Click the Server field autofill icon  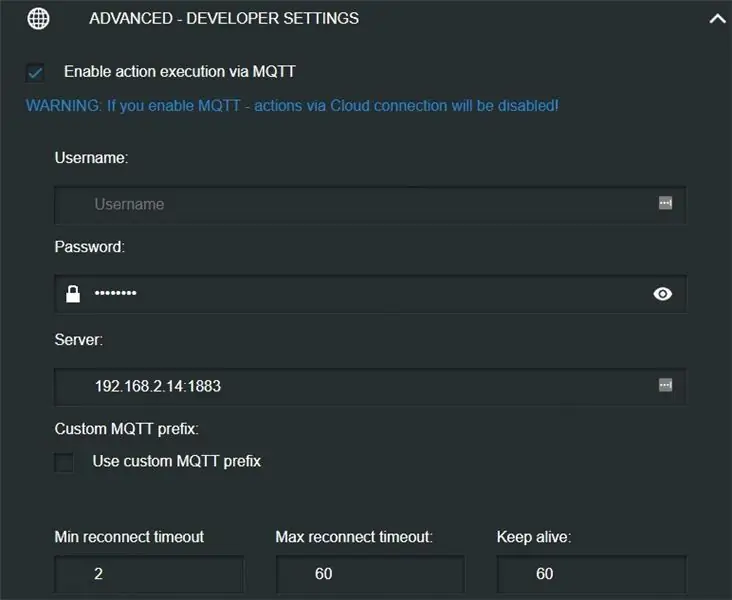665,385
